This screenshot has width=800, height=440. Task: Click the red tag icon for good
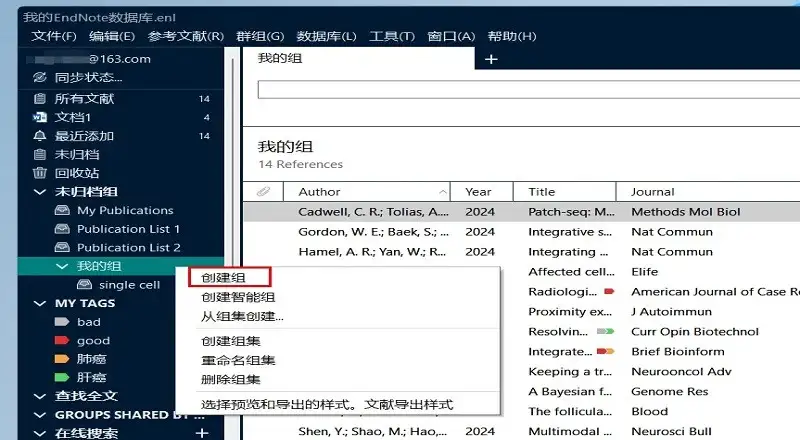62,340
